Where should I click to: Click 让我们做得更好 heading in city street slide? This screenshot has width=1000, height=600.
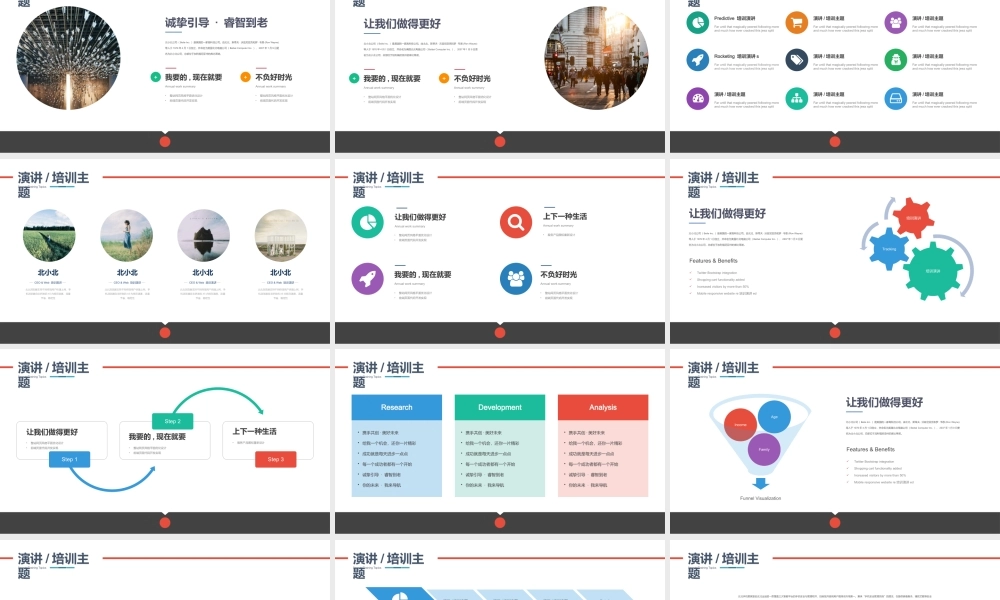[402, 24]
